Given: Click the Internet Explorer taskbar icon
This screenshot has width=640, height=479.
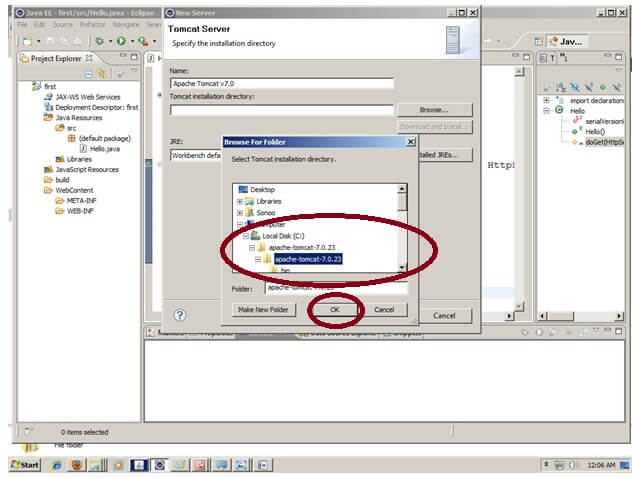Looking at the screenshot, I should (x=57, y=465).
